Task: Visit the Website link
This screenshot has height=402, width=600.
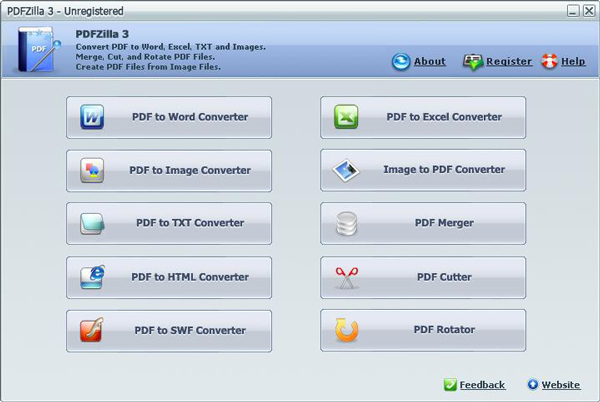Action: [561, 385]
